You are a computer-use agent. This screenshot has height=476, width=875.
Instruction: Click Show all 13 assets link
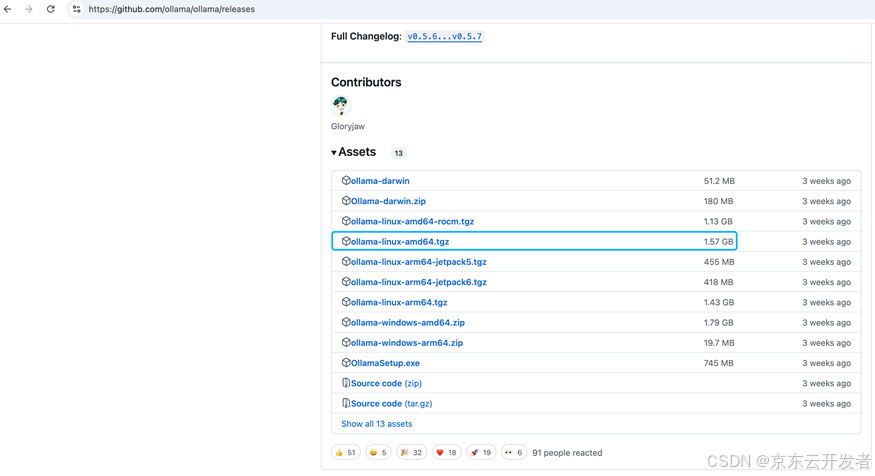[x=377, y=424]
